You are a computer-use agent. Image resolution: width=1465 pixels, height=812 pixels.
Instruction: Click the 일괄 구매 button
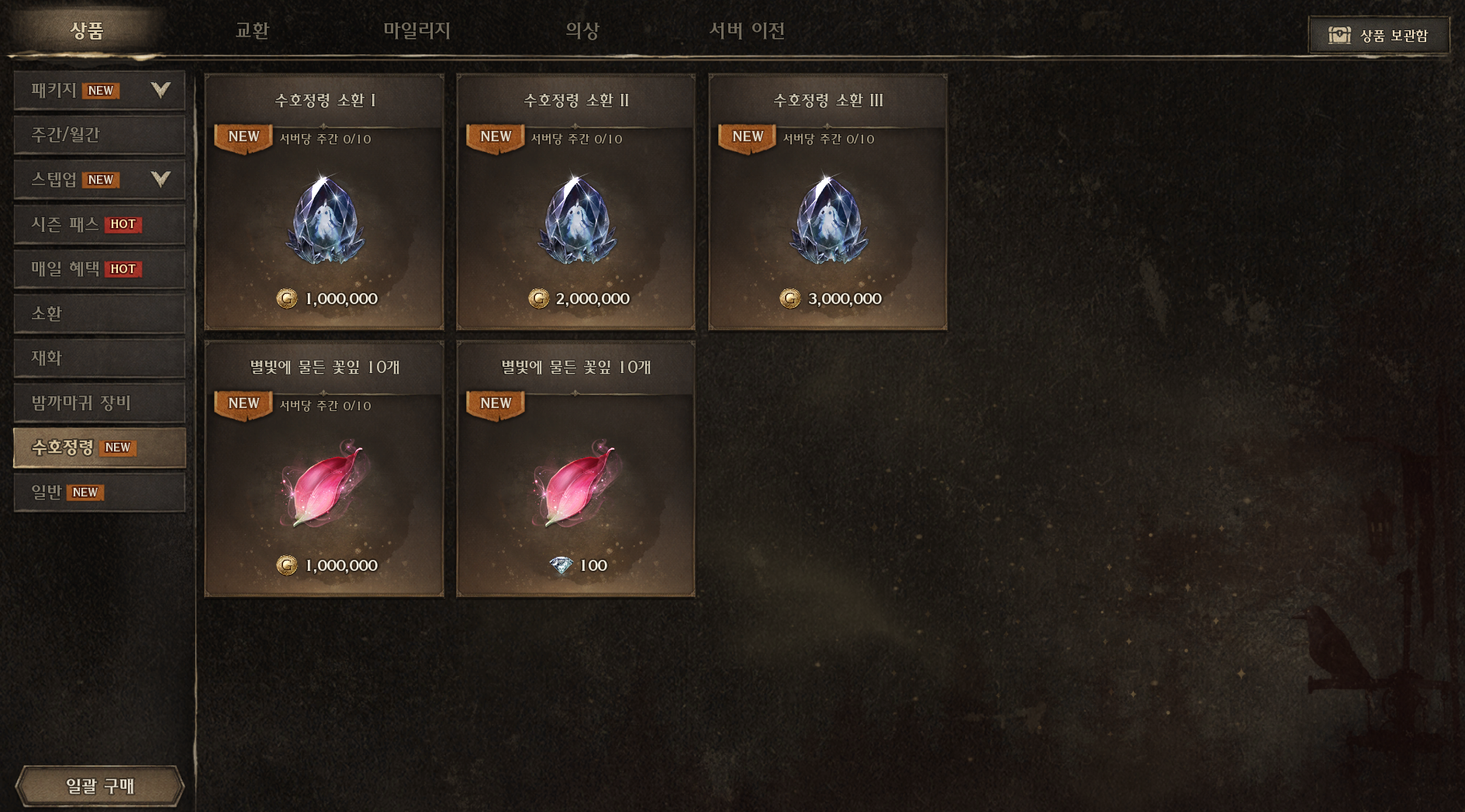[x=100, y=786]
